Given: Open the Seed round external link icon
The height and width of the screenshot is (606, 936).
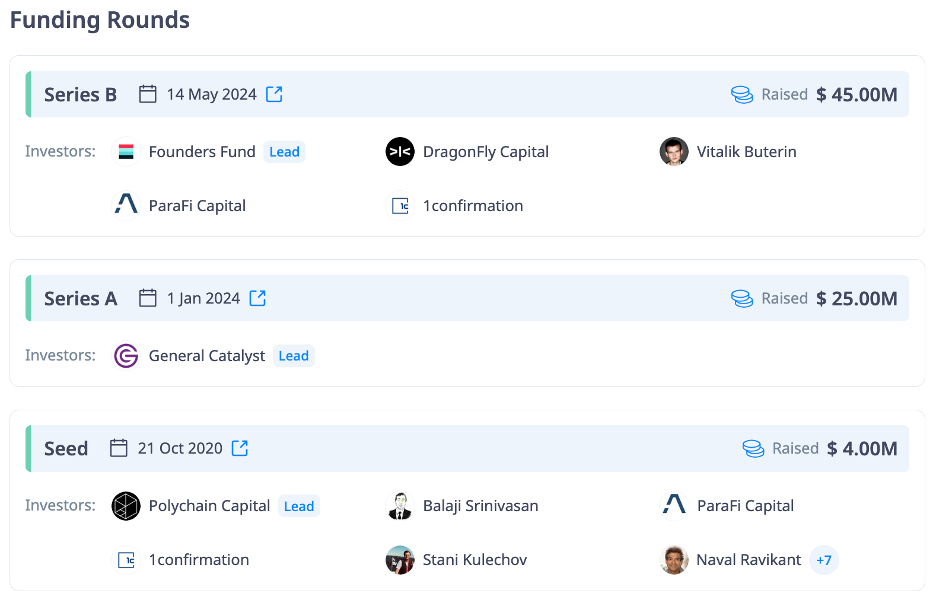Looking at the screenshot, I should tap(240, 448).
